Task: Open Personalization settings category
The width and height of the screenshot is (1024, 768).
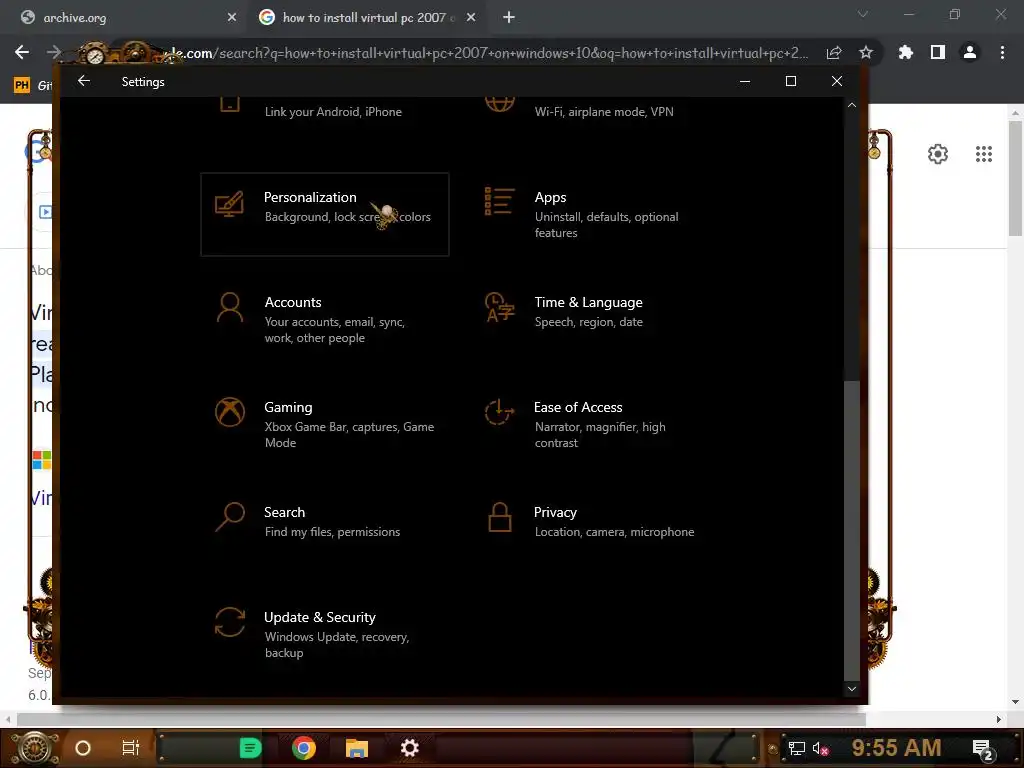Action: (x=325, y=214)
